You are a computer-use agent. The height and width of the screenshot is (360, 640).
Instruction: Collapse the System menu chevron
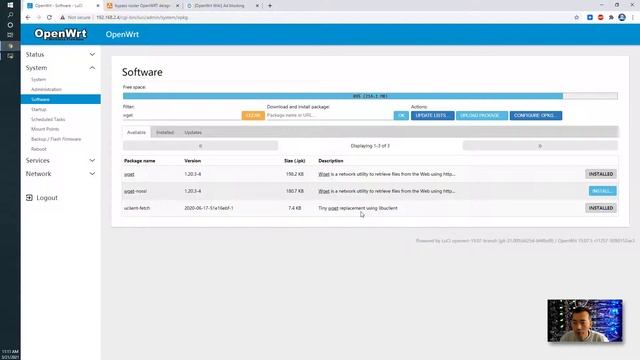(x=92, y=68)
